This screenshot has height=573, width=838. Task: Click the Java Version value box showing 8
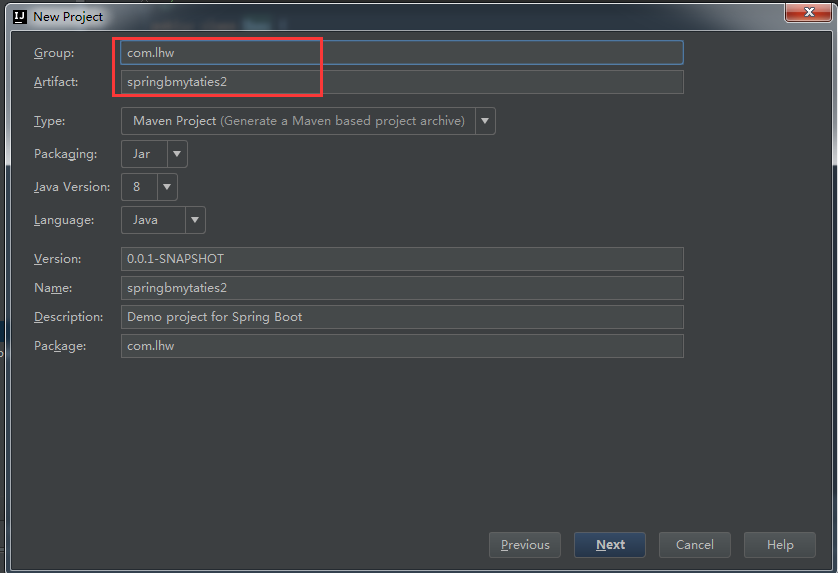click(138, 187)
